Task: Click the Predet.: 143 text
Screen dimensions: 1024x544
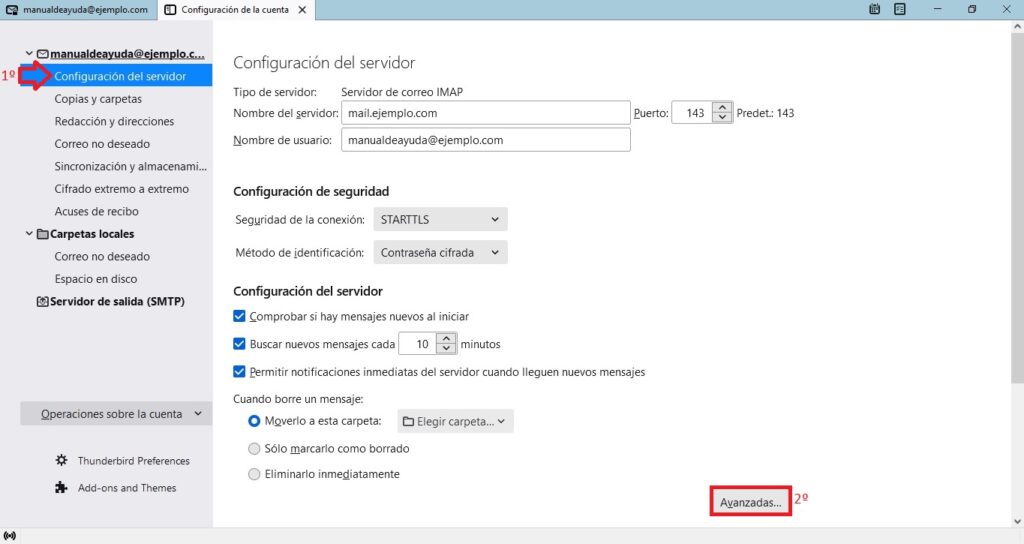Action: (765, 113)
